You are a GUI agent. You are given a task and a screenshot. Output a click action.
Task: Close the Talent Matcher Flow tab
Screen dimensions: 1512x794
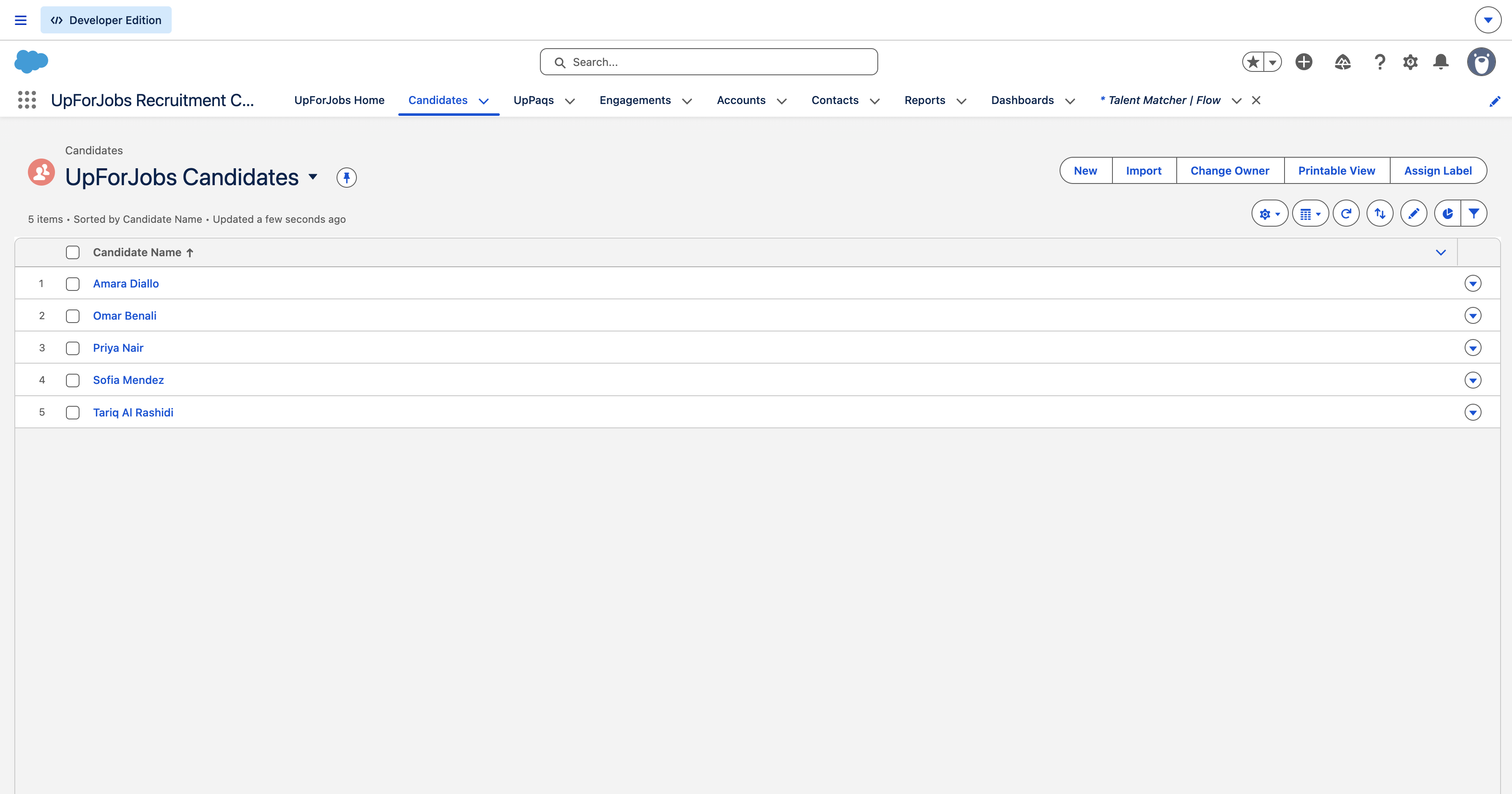(1256, 100)
